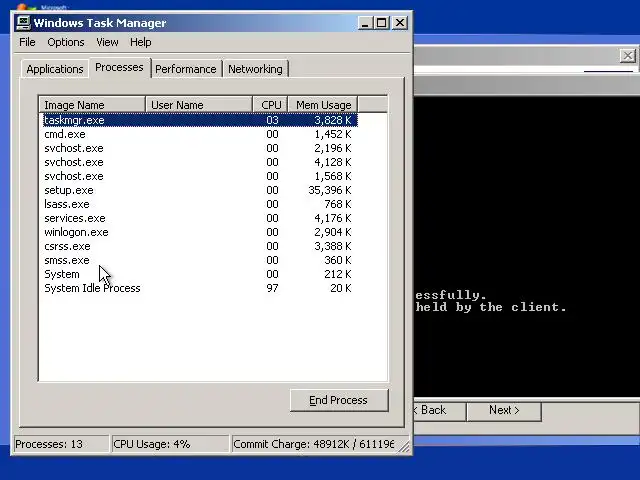Switch to the Performance tab
The image size is (640, 480).
[186, 69]
